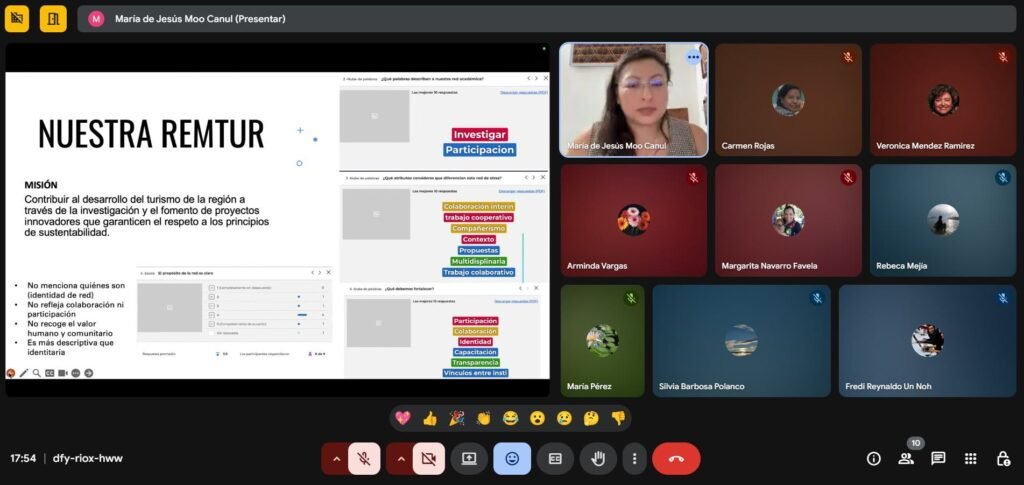Show the participants list with 10 people
Viewport: 1024px width, 485px height.
(906, 459)
